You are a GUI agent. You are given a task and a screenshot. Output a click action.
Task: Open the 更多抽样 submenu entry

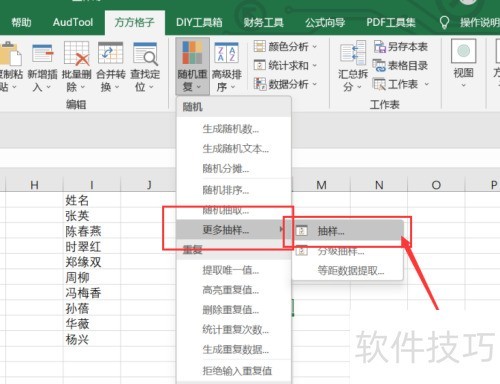tap(234, 230)
